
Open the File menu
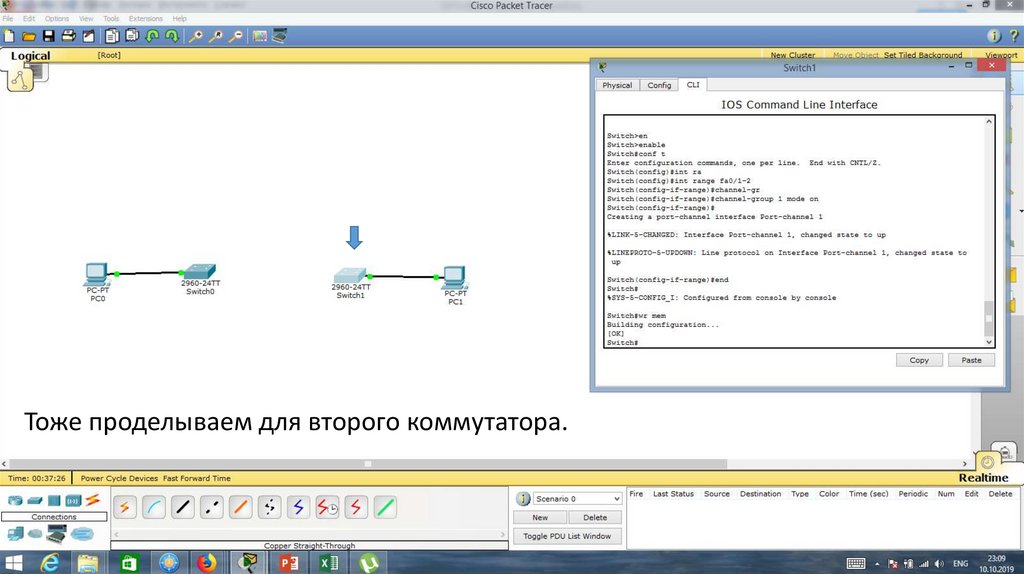(8, 19)
